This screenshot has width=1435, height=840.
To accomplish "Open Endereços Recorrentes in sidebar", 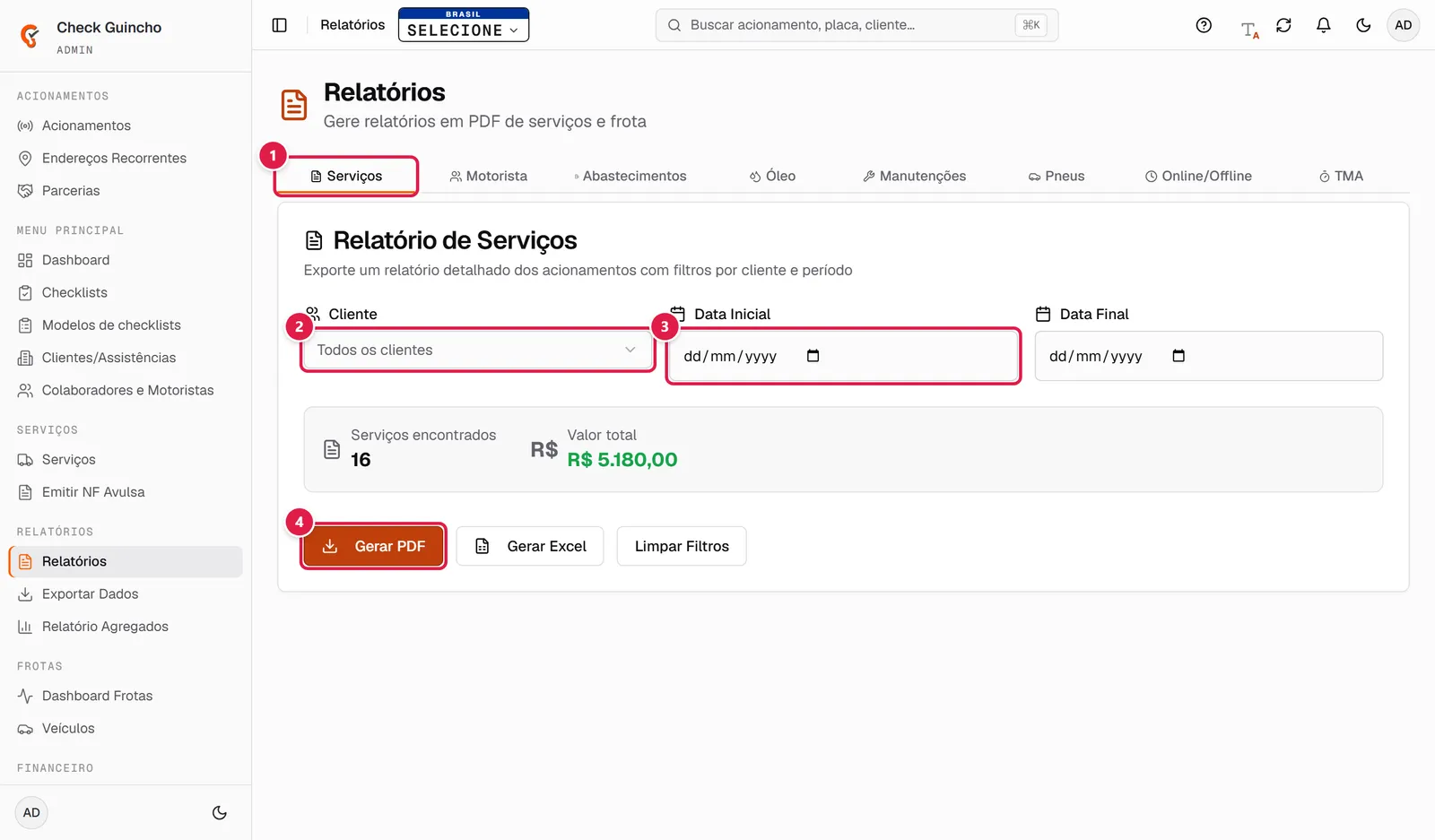I will [x=126, y=158].
